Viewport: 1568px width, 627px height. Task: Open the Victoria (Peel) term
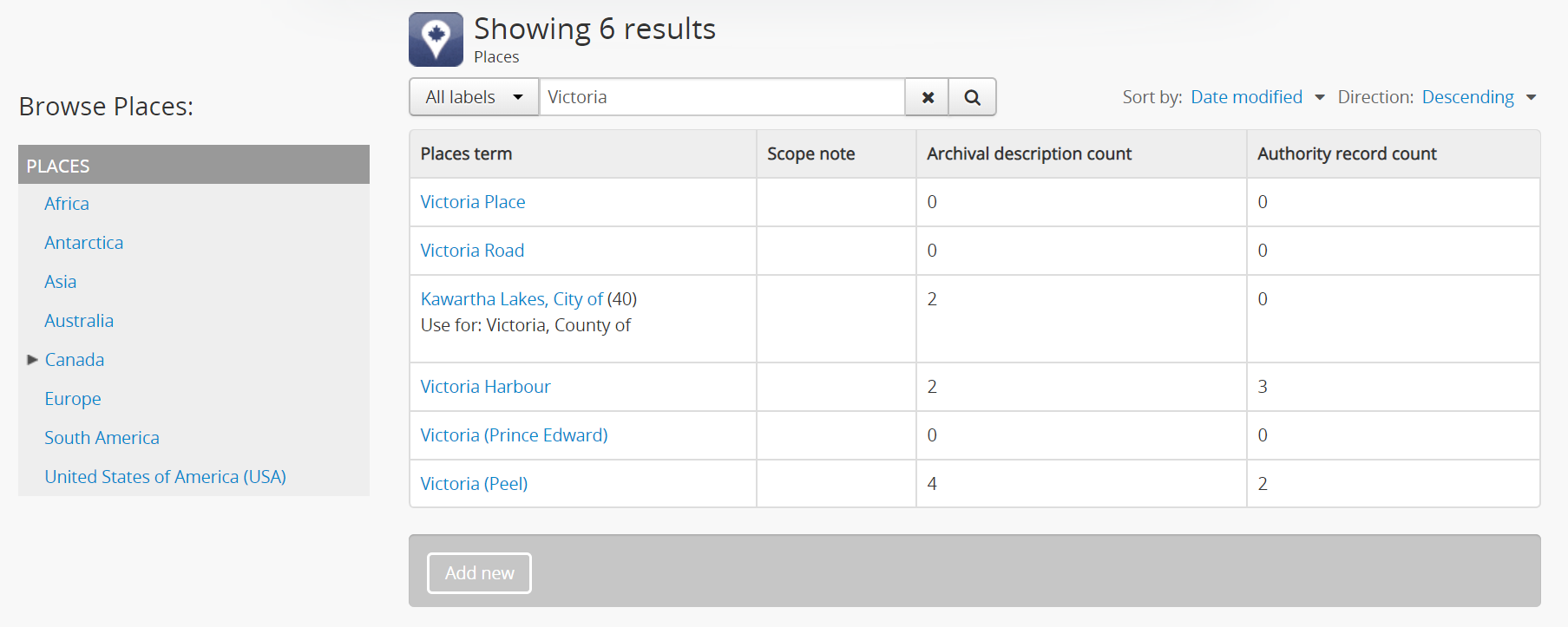pos(474,484)
